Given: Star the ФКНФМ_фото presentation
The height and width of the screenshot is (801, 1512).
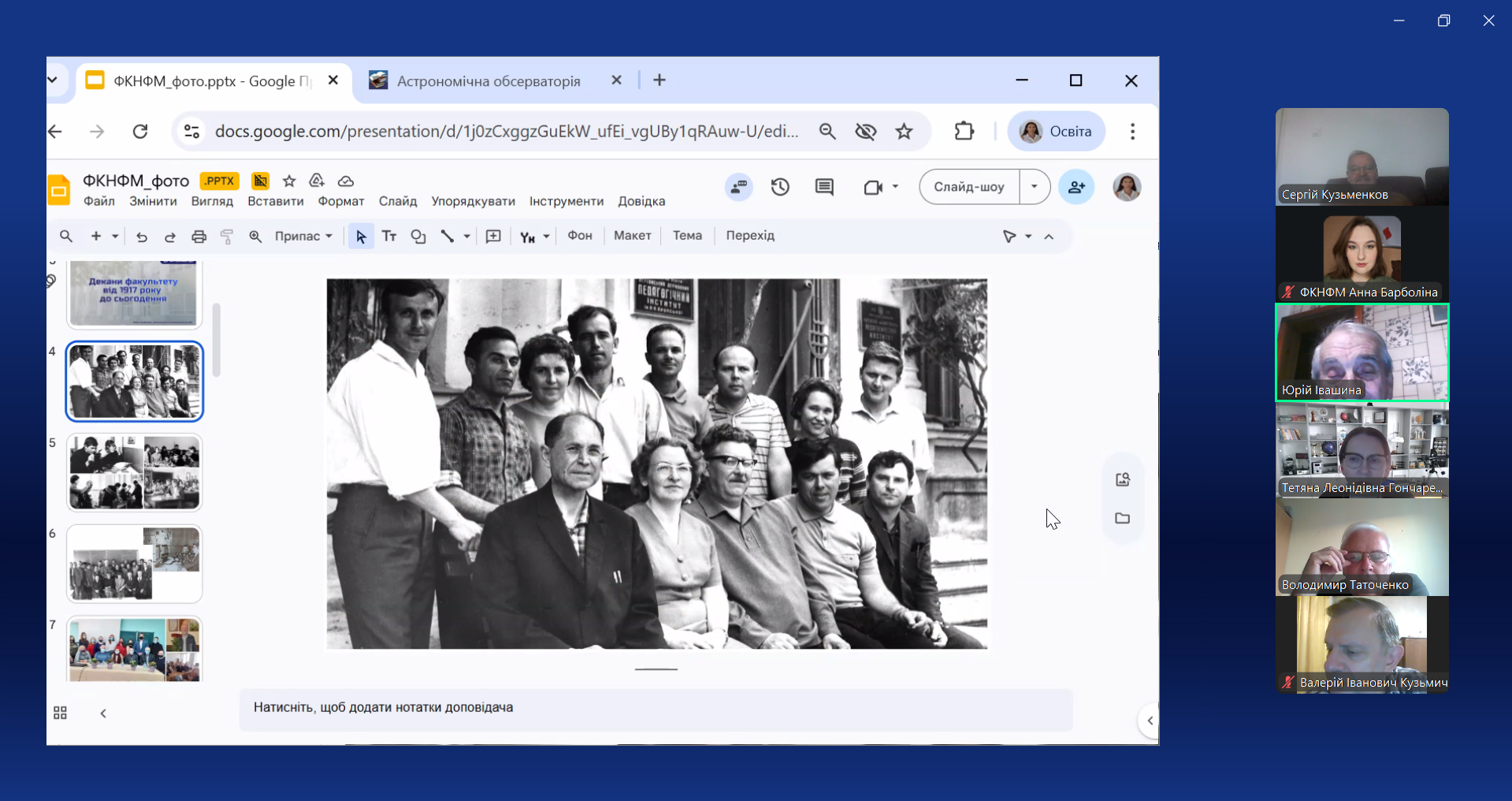Looking at the screenshot, I should click(289, 181).
